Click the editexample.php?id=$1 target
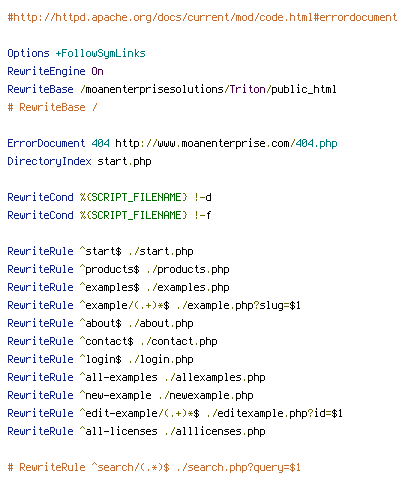This screenshot has height=484, width=406. [x=275, y=413]
